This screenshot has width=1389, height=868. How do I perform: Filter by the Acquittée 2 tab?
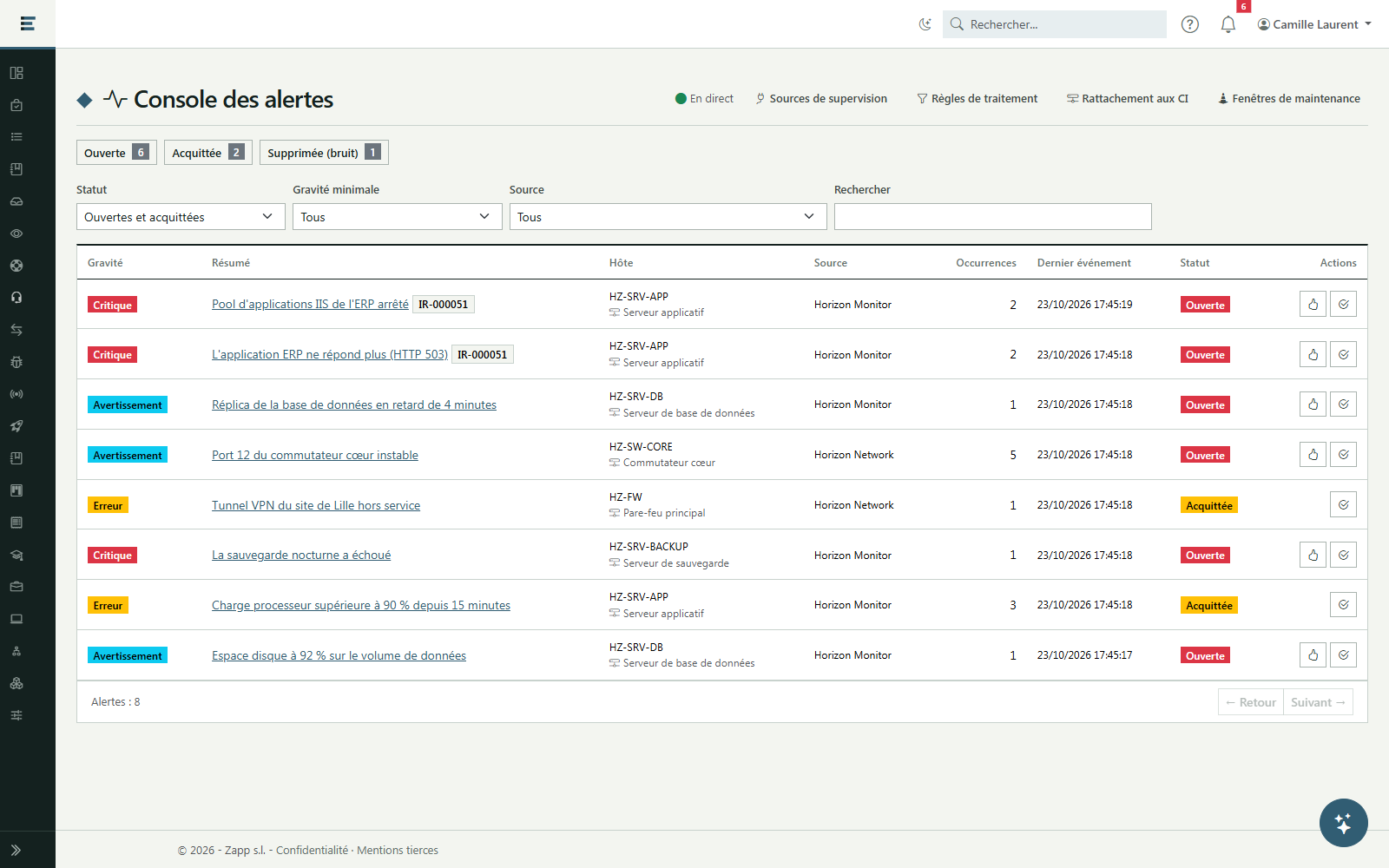(208, 153)
